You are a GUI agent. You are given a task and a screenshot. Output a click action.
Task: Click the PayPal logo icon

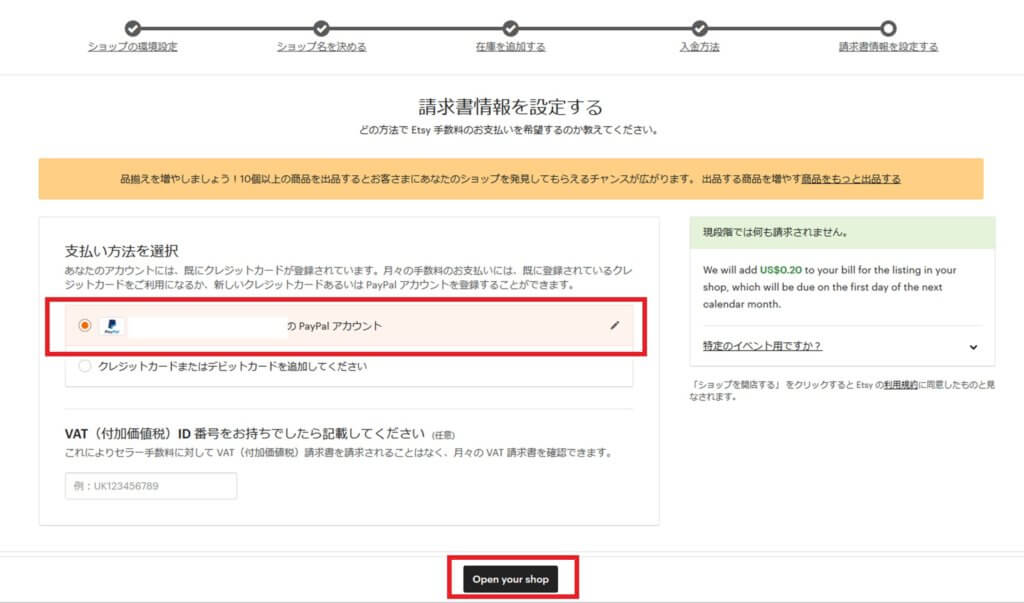[112, 325]
